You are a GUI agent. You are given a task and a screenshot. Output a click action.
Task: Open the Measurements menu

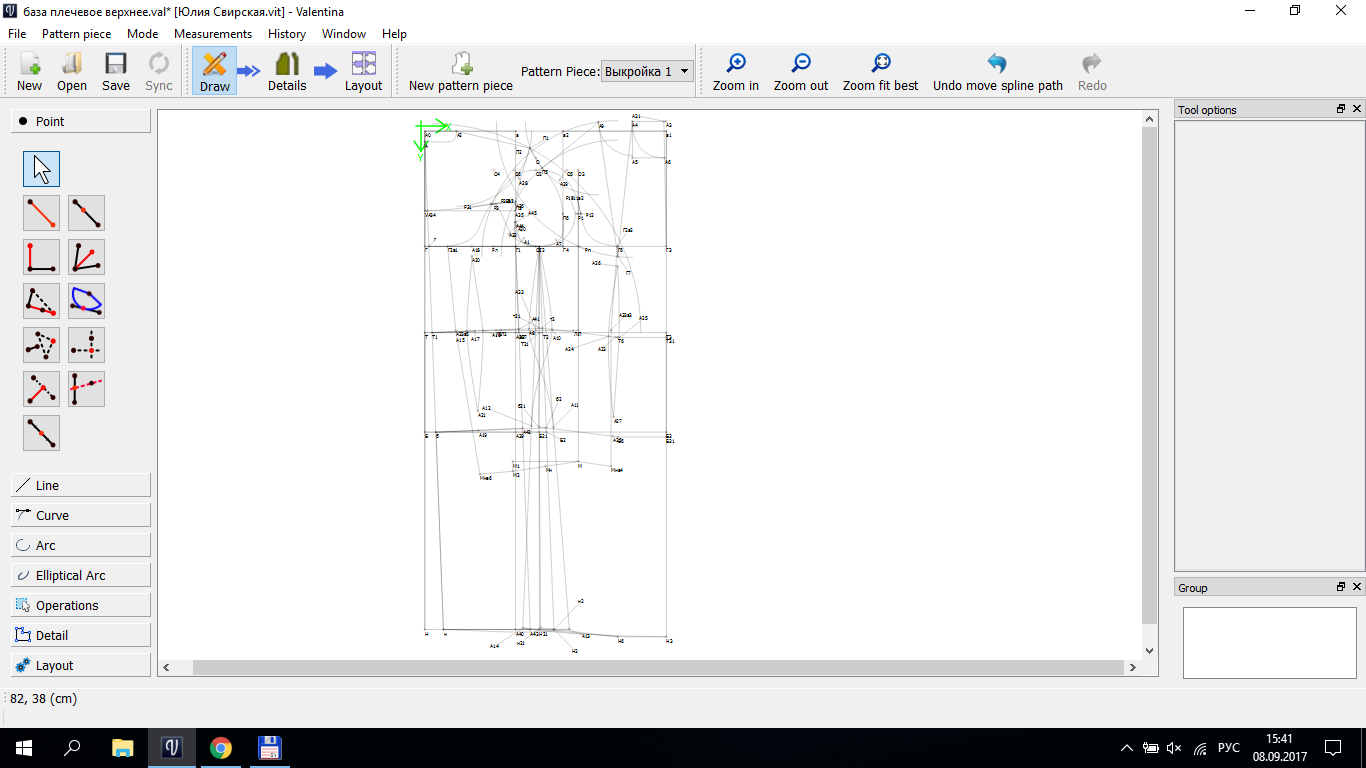coord(213,33)
